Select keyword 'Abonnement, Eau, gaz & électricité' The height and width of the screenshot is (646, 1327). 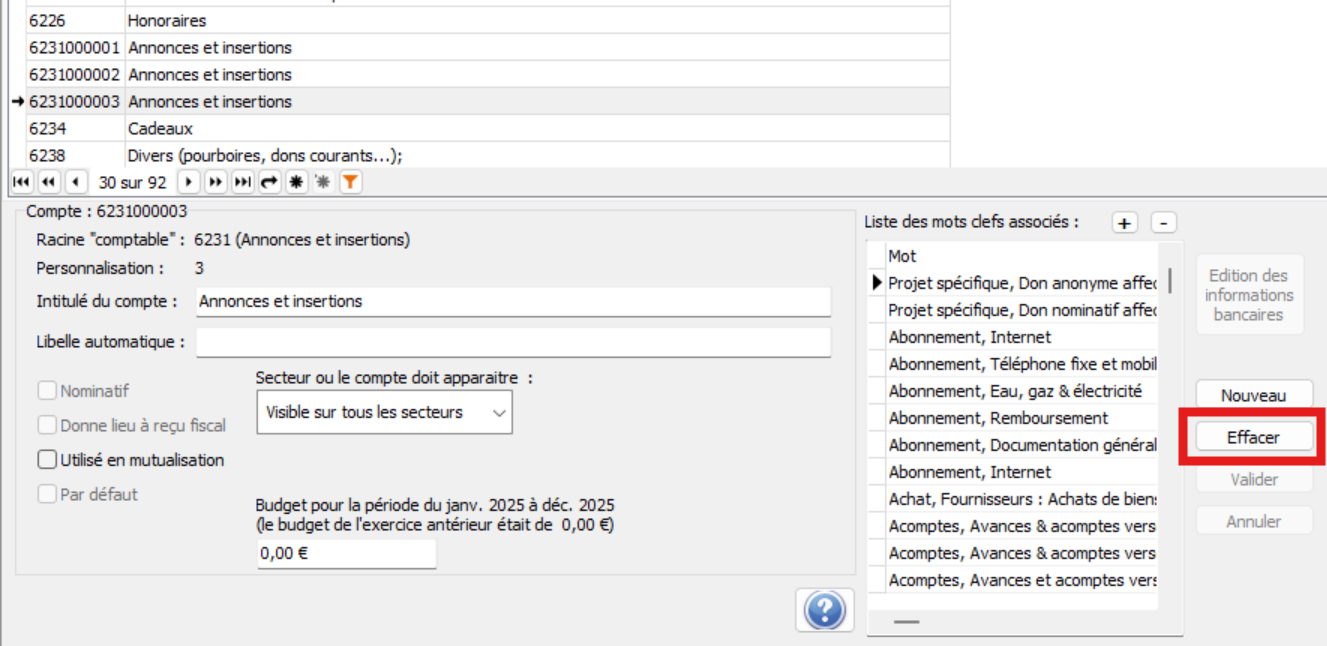[x=1015, y=391]
